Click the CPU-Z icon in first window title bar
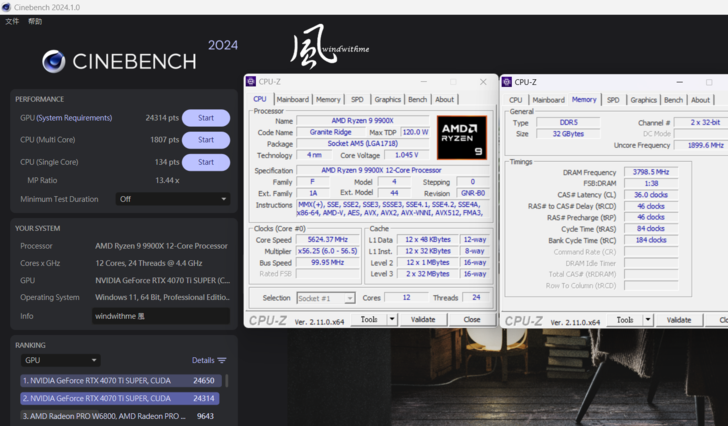The image size is (728, 426). [252, 82]
